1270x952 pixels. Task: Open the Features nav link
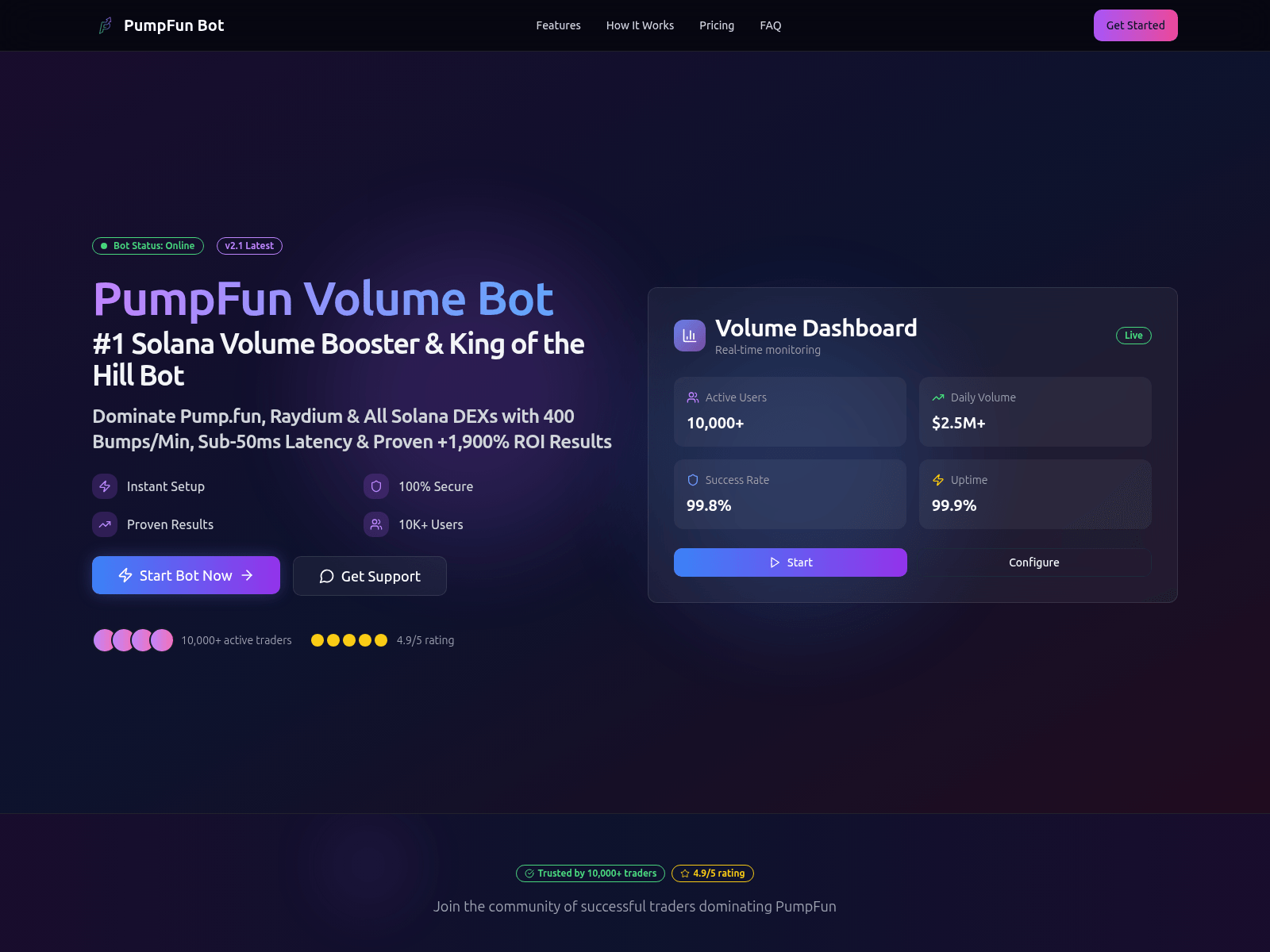[x=558, y=25]
